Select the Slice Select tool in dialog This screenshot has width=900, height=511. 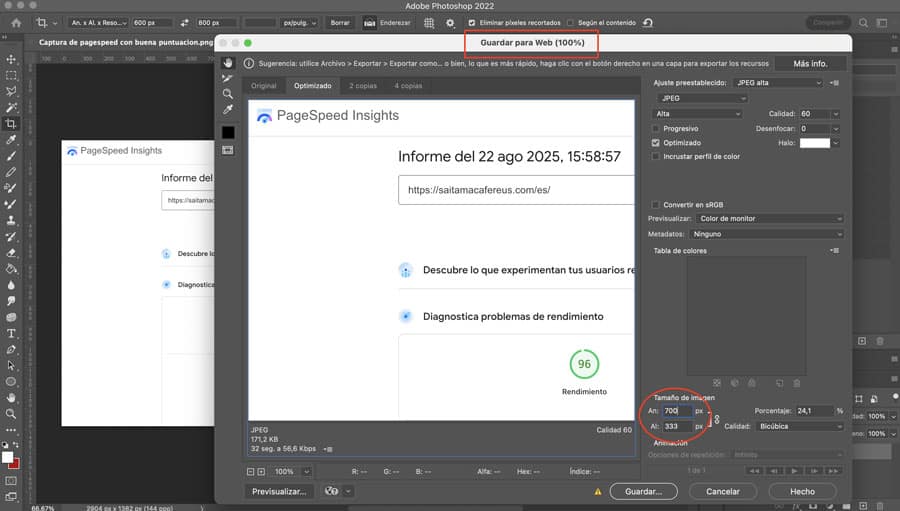[x=228, y=78]
